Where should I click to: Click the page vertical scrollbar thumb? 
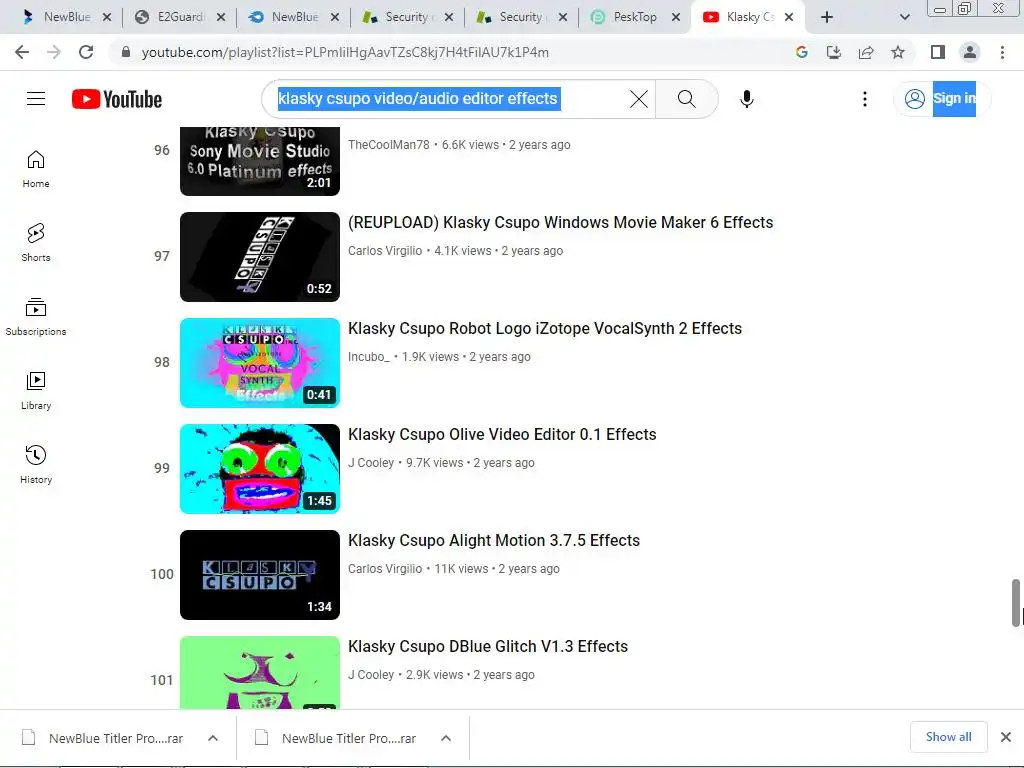coord(1016,603)
